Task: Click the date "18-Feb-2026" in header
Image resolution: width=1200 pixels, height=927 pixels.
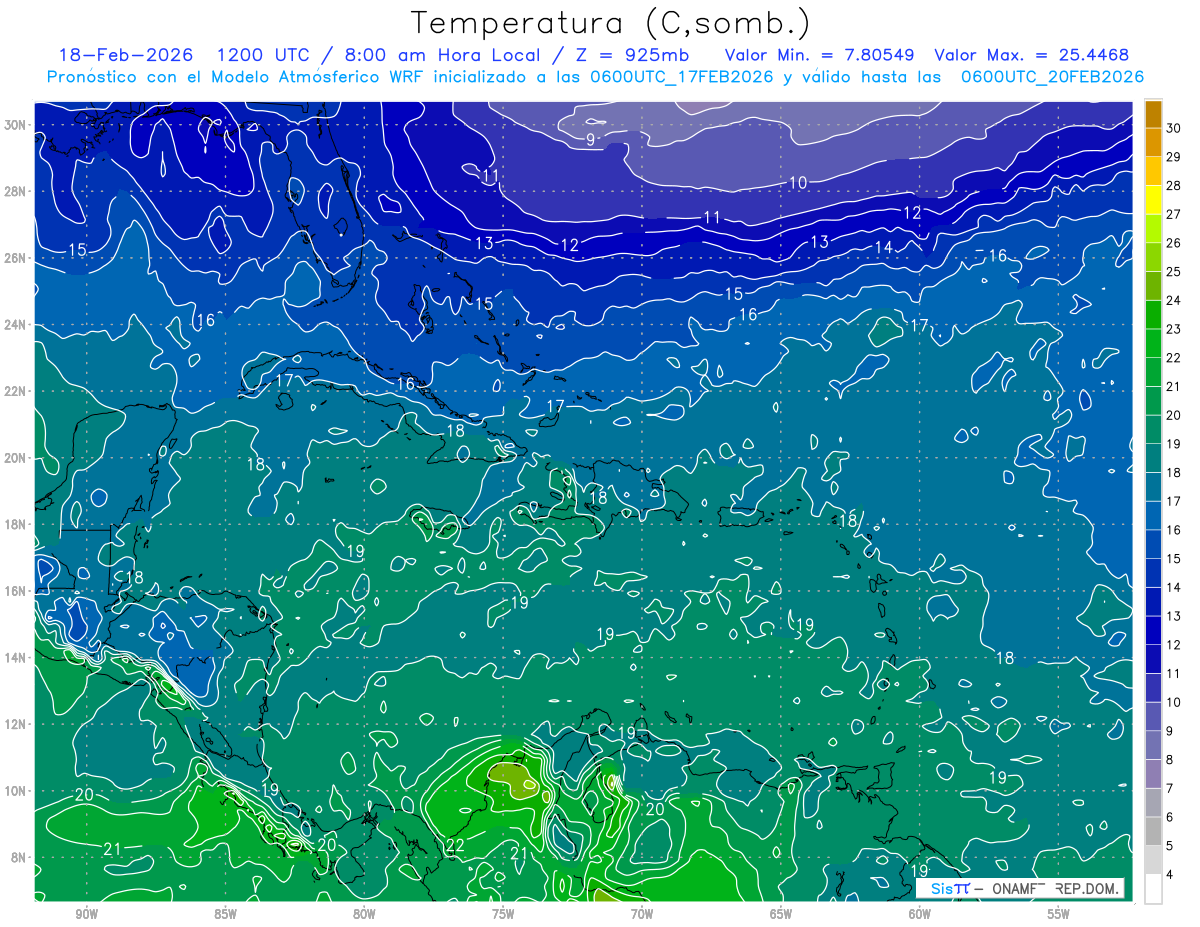Action: click(x=126, y=55)
